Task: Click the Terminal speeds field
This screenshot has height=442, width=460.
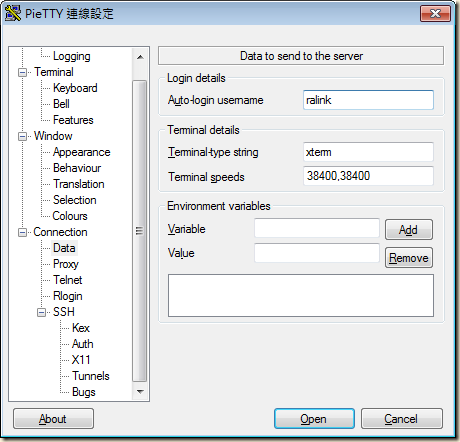Action: click(x=368, y=176)
